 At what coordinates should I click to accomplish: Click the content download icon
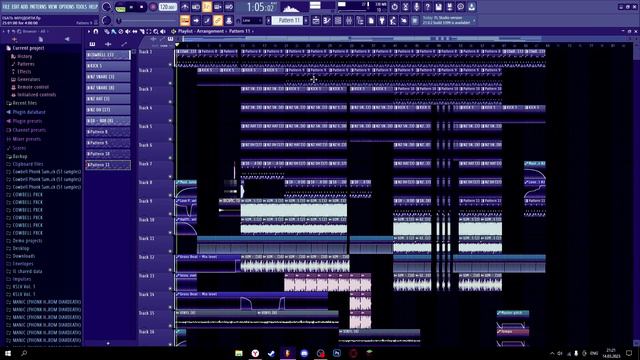(x=472, y=7)
